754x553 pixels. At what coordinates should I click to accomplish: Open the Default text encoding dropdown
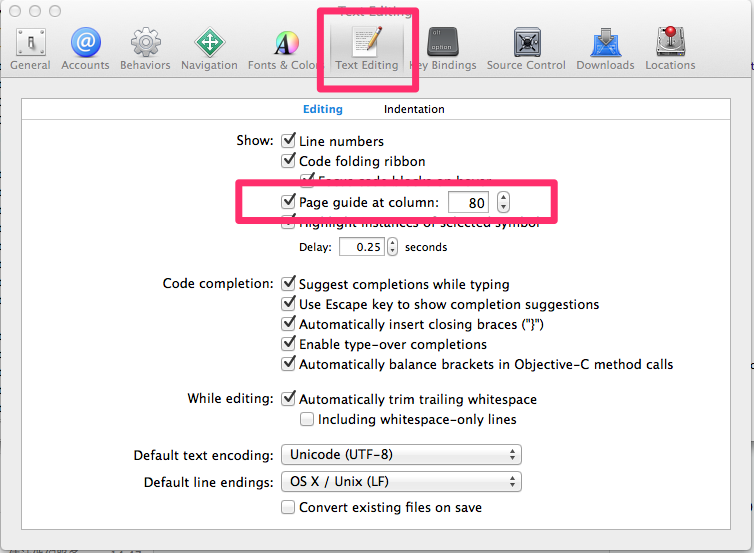[x=402, y=454]
